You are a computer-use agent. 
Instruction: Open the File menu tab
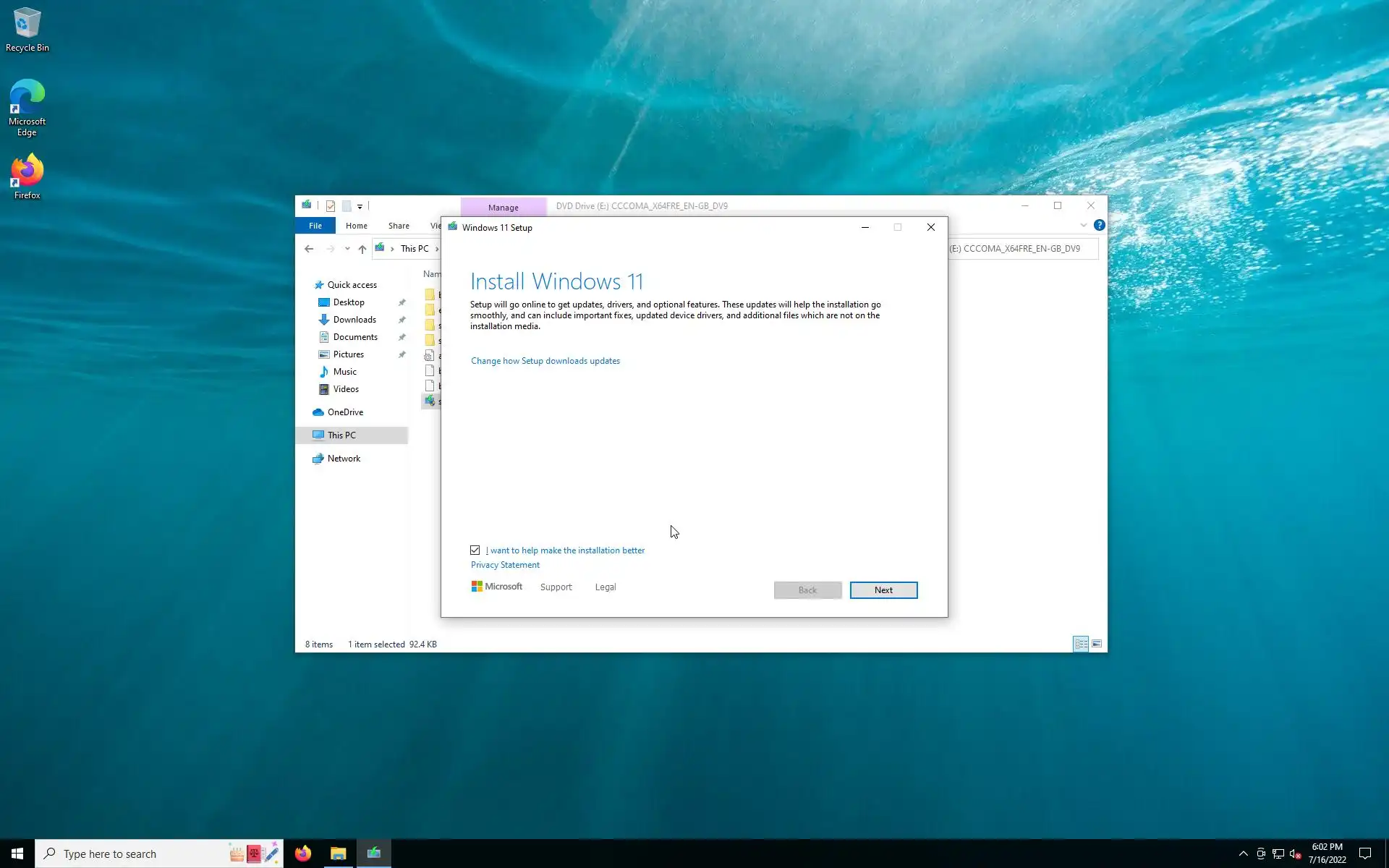click(x=315, y=226)
